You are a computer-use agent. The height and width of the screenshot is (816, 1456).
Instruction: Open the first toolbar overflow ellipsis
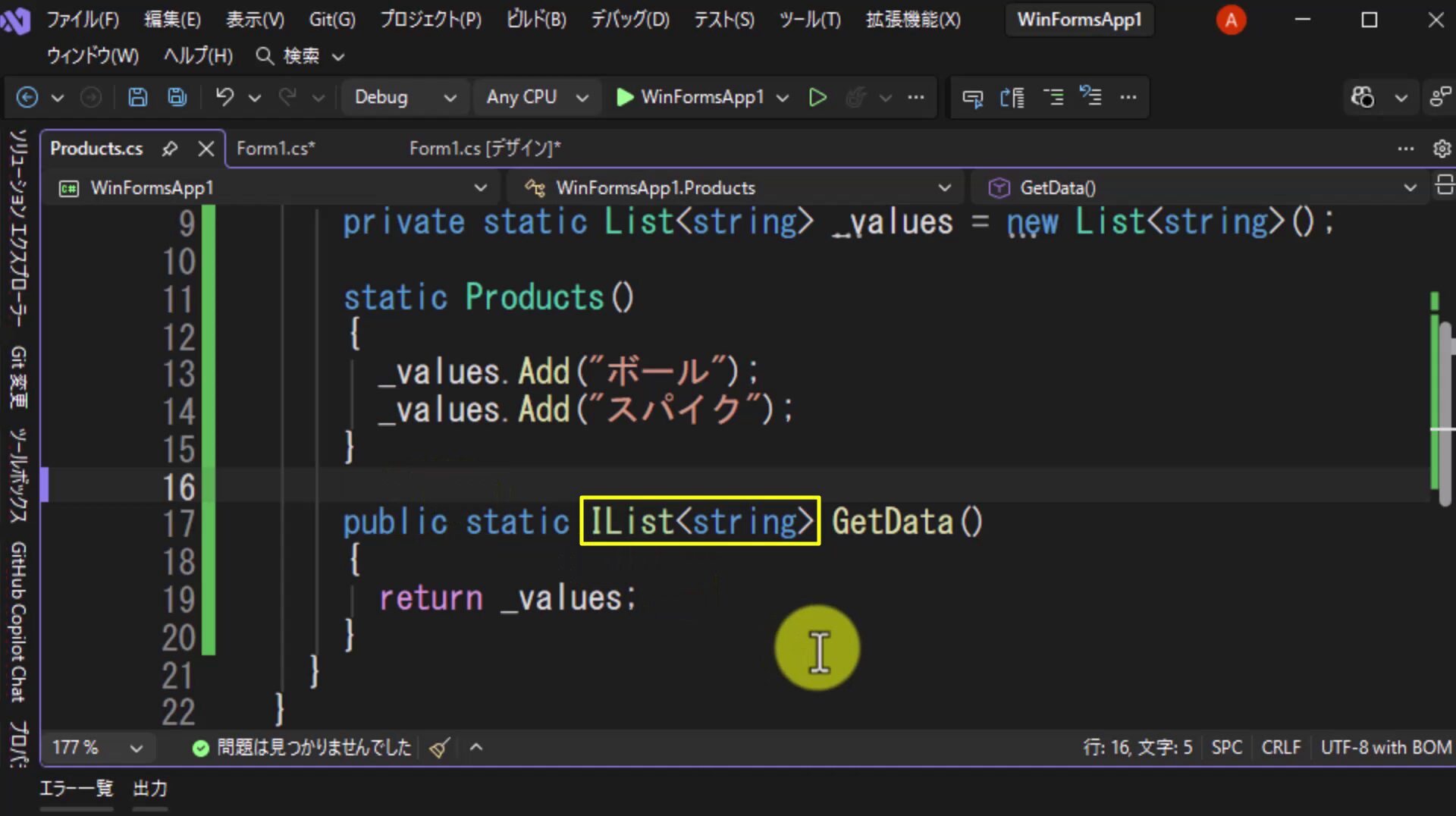click(x=916, y=97)
